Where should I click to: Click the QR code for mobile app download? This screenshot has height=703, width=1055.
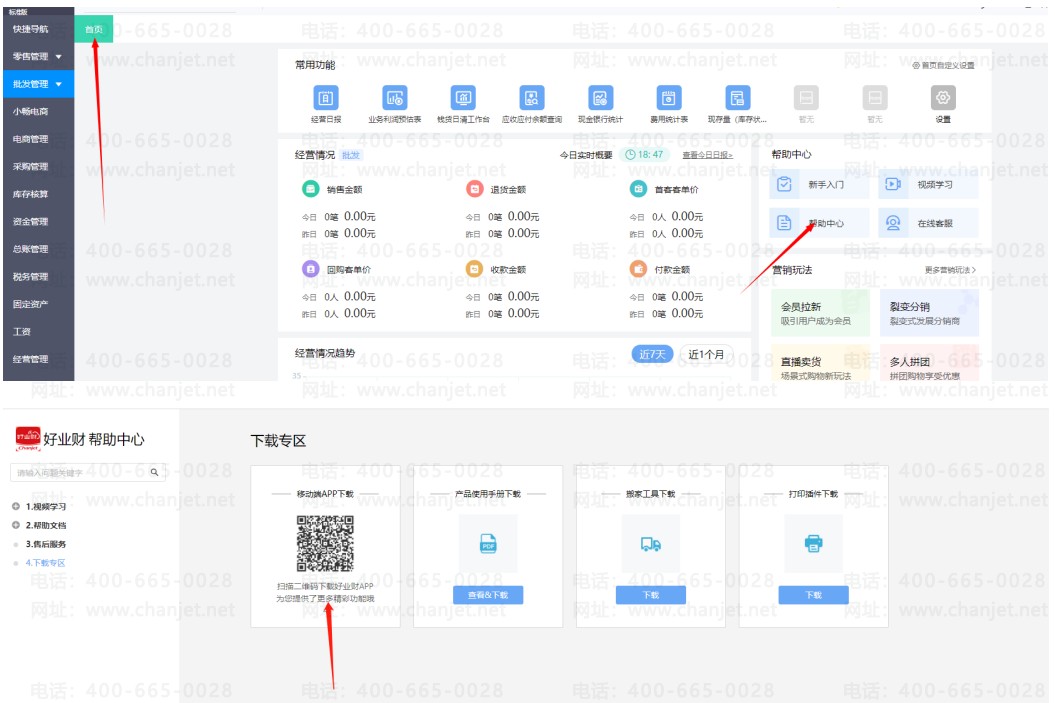coord(325,544)
